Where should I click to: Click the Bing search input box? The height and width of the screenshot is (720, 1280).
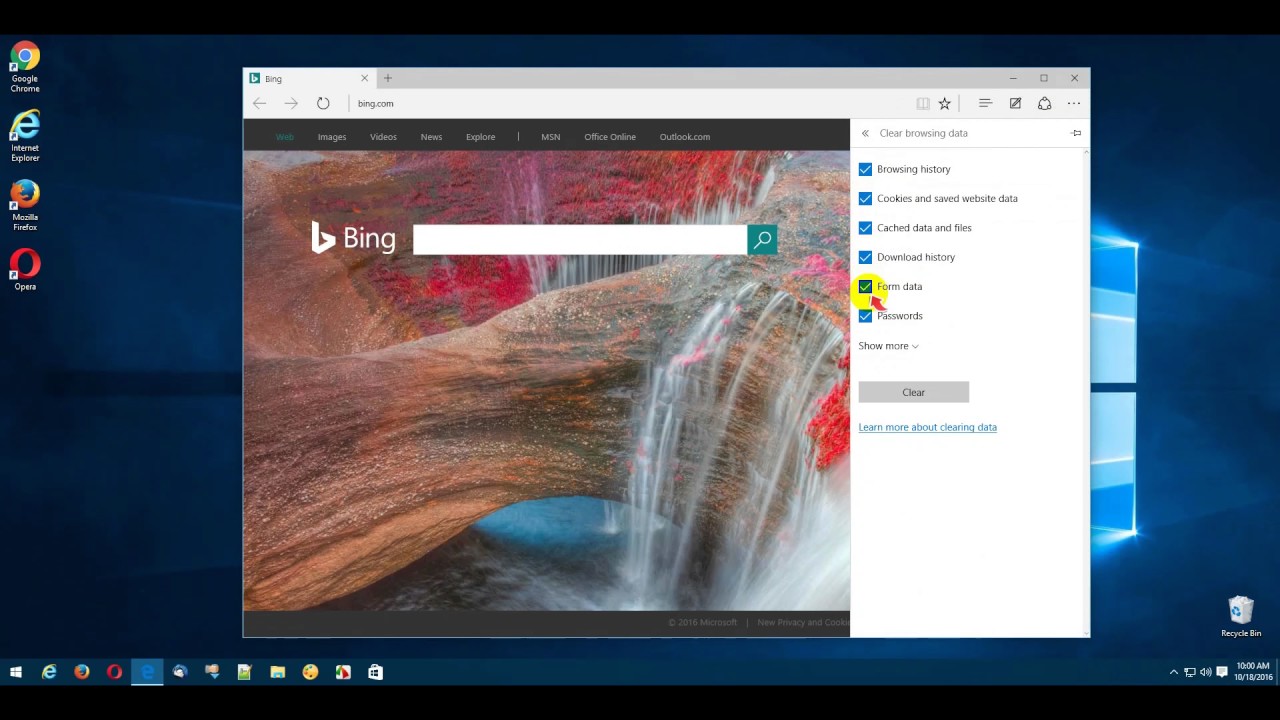(580, 239)
